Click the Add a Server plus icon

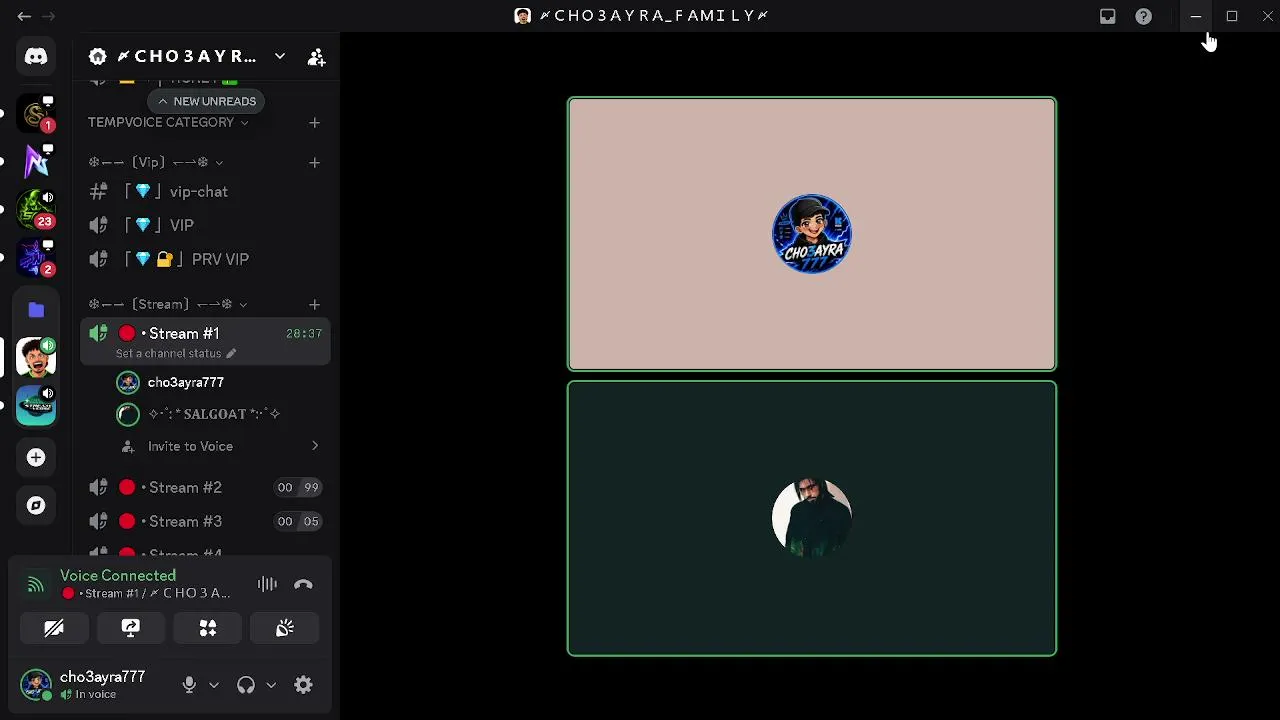[x=36, y=457]
